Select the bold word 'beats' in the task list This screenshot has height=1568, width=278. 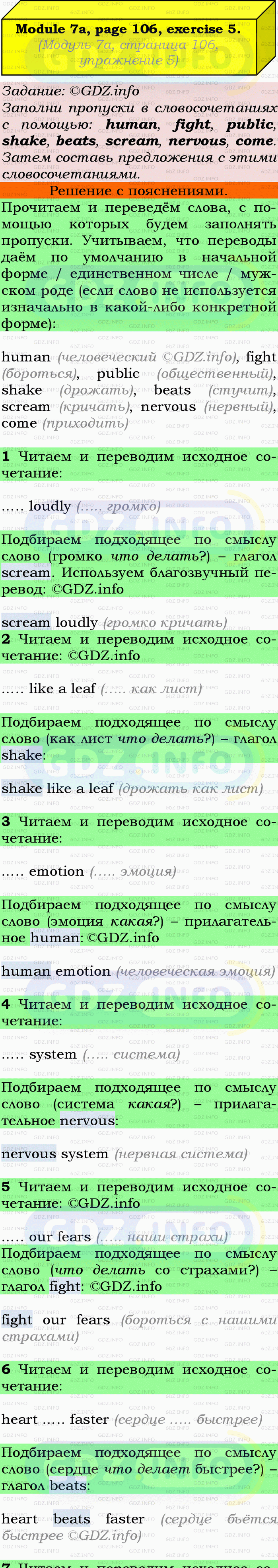76,140
